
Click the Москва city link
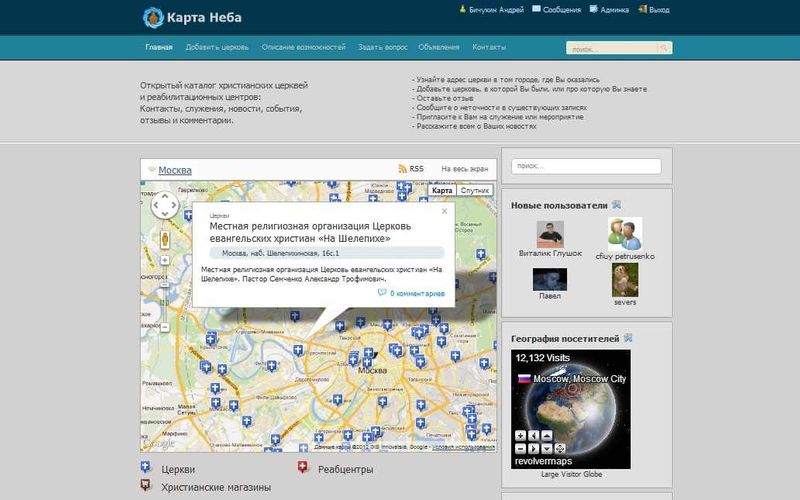(x=175, y=170)
